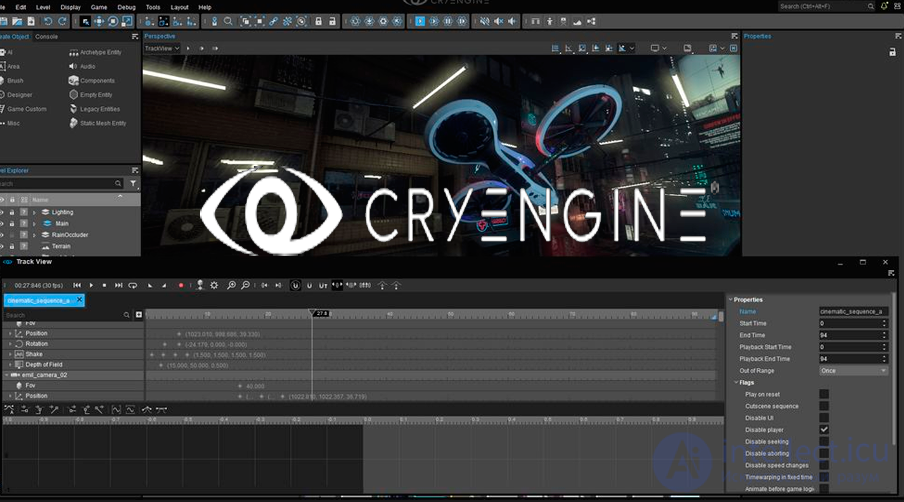Enable the Disable seeking checkbox

tap(824, 441)
